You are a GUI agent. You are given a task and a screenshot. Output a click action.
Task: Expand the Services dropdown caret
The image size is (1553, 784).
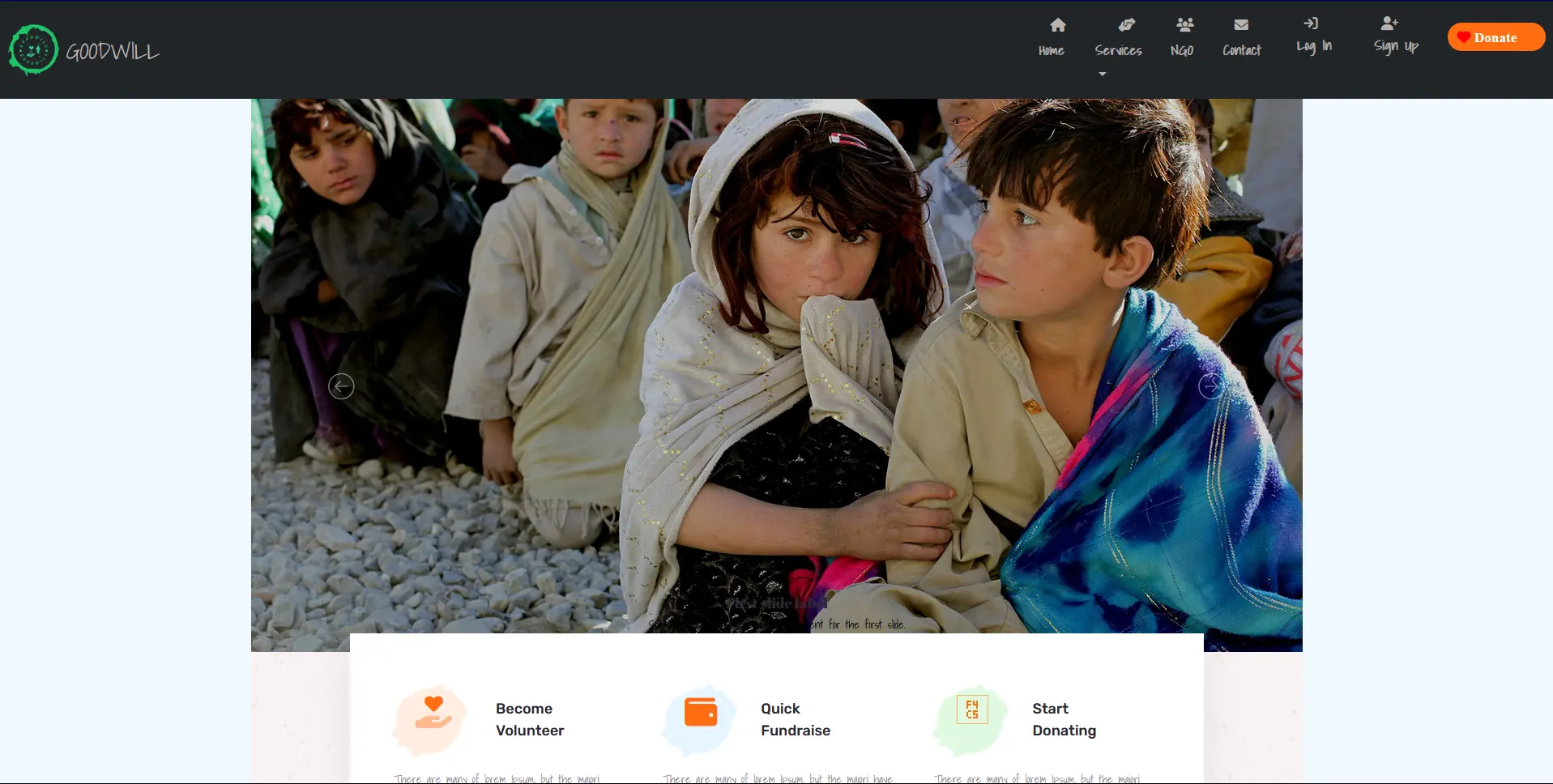(1102, 75)
